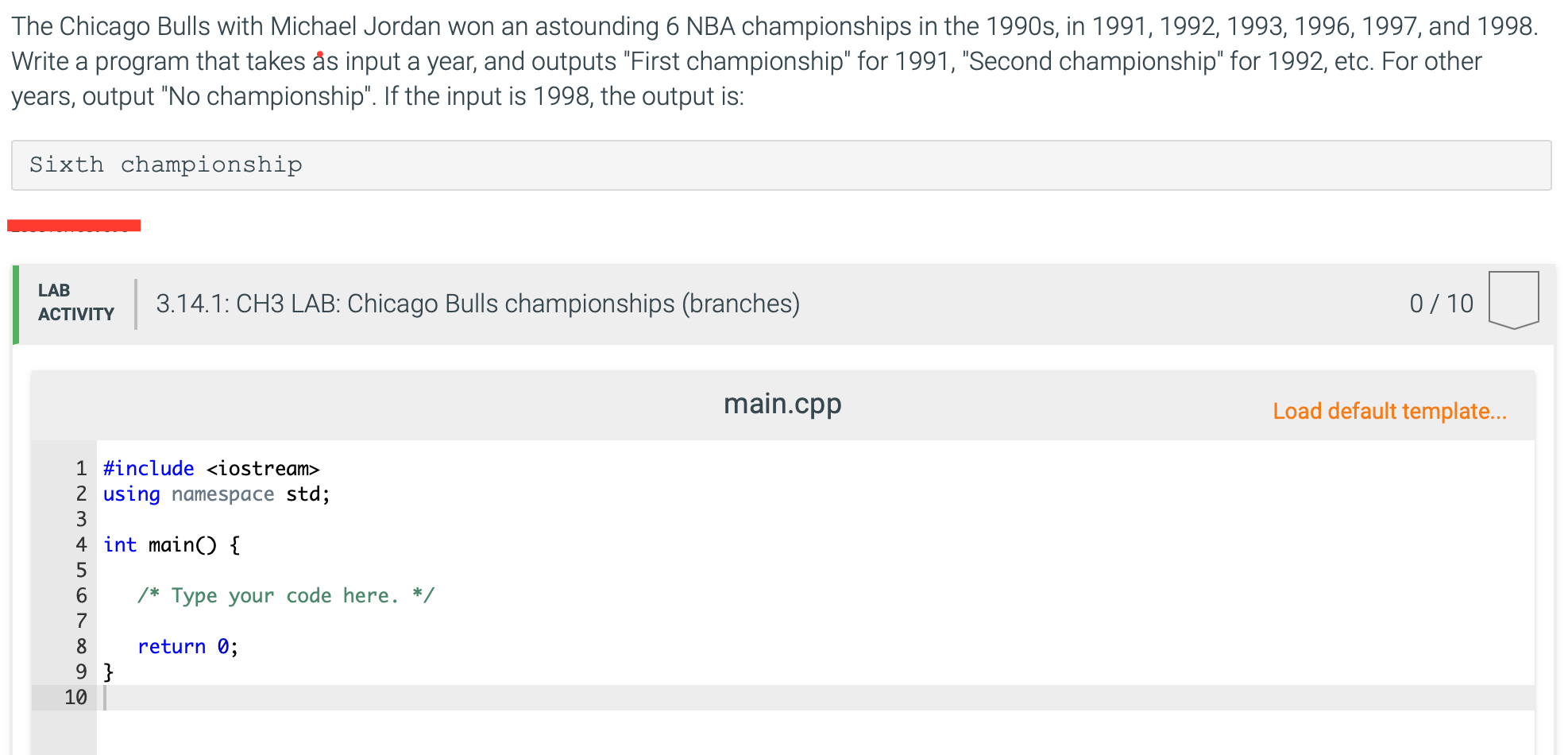
Task: Click line number 10 in the gutter
Action: click(x=76, y=697)
